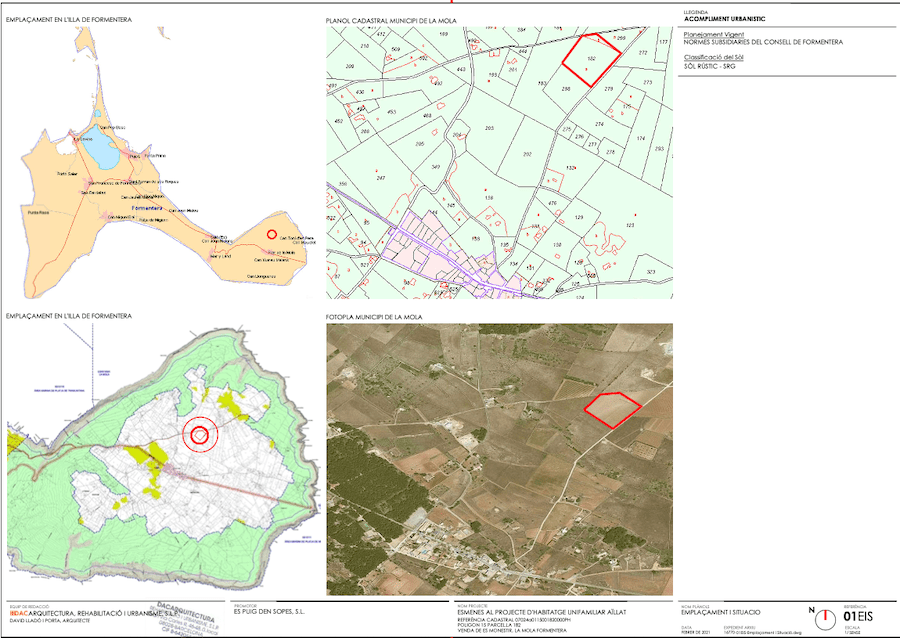The width and height of the screenshot is (900, 638).
Task: Click cadastral parcel number 453
Action: [x=392, y=112]
